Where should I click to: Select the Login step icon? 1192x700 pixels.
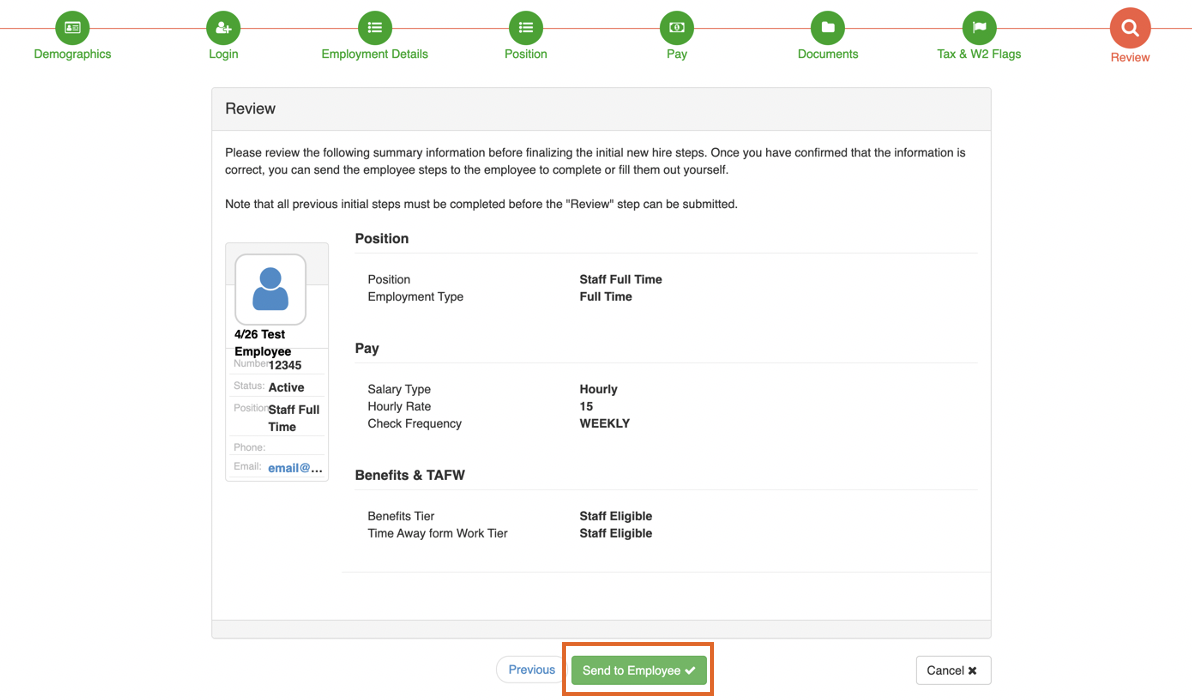coord(222,28)
